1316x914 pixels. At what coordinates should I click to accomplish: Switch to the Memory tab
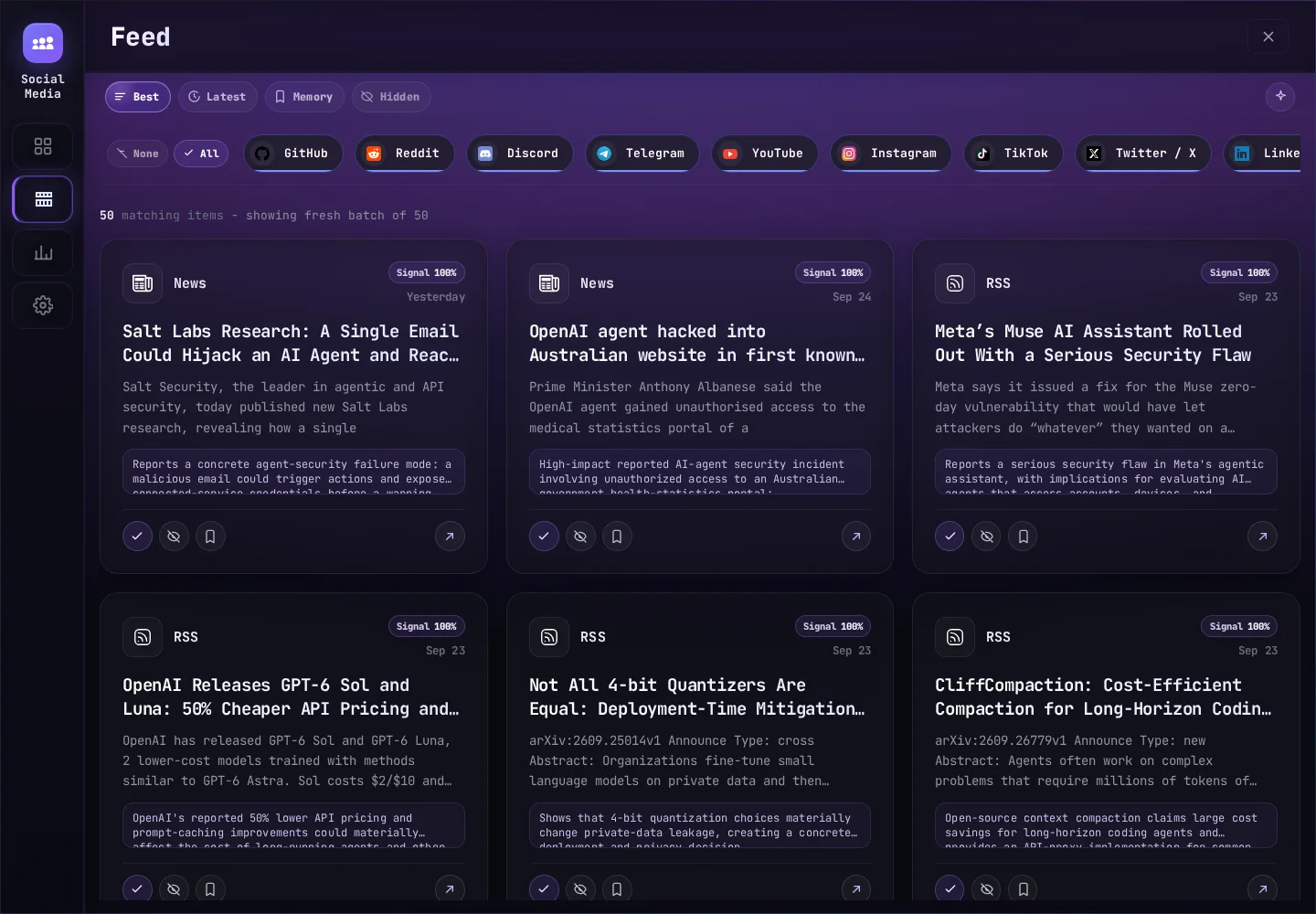tap(304, 97)
